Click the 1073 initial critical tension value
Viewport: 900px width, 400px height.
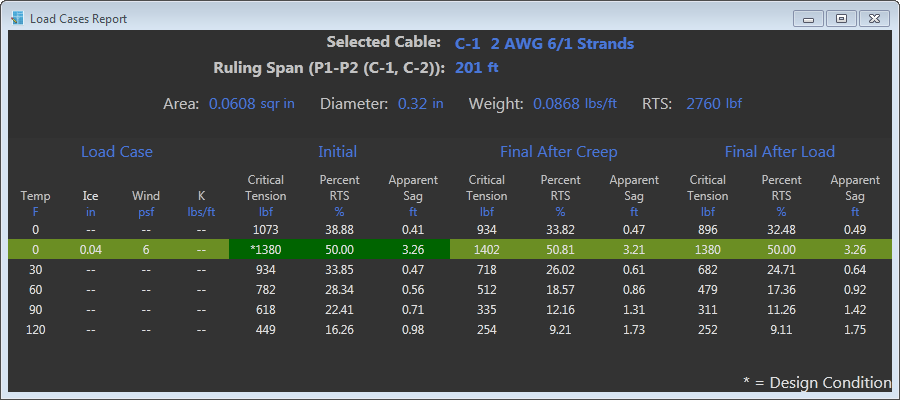click(x=266, y=230)
